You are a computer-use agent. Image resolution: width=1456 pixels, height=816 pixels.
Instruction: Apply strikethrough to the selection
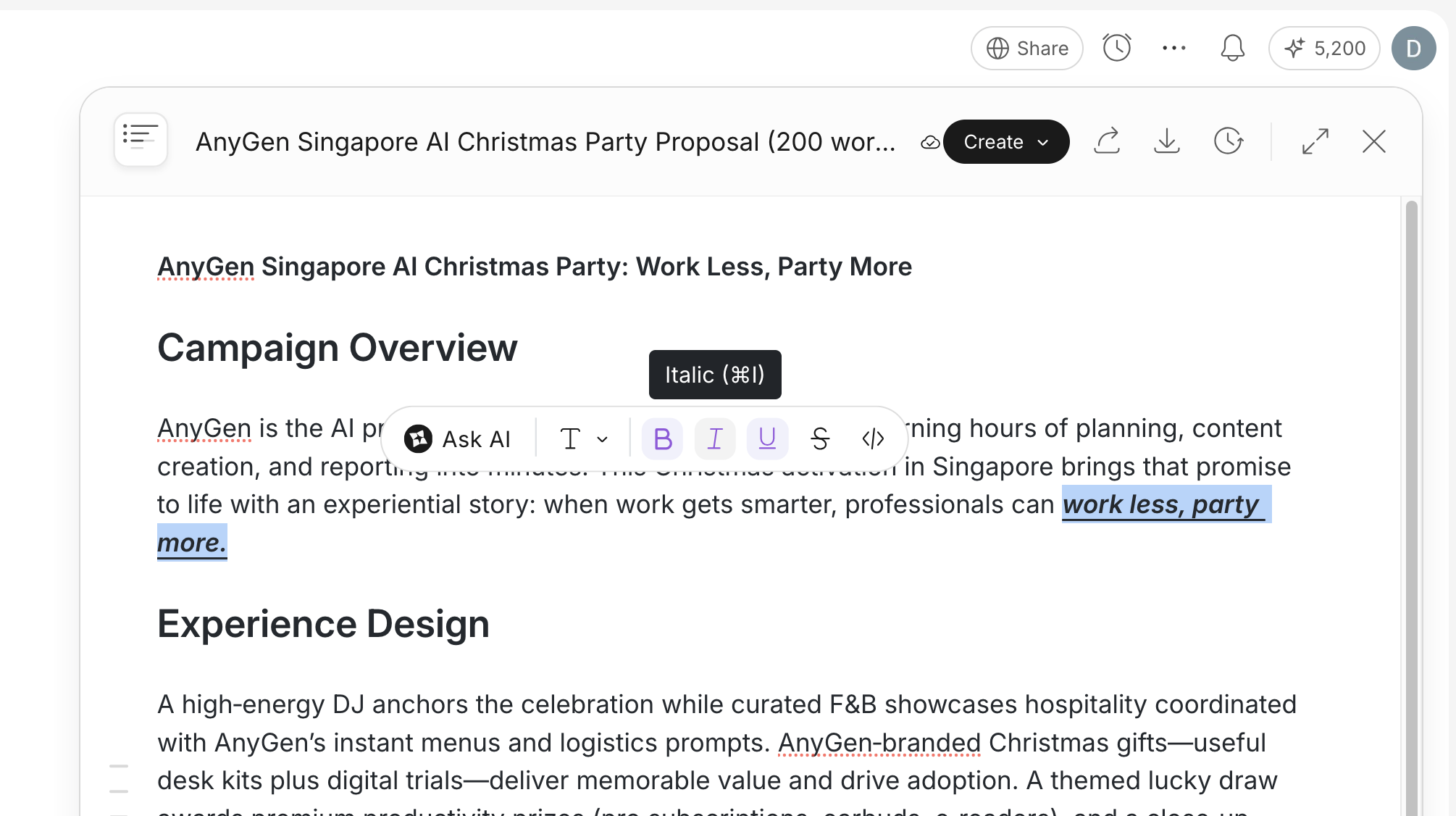(x=820, y=439)
